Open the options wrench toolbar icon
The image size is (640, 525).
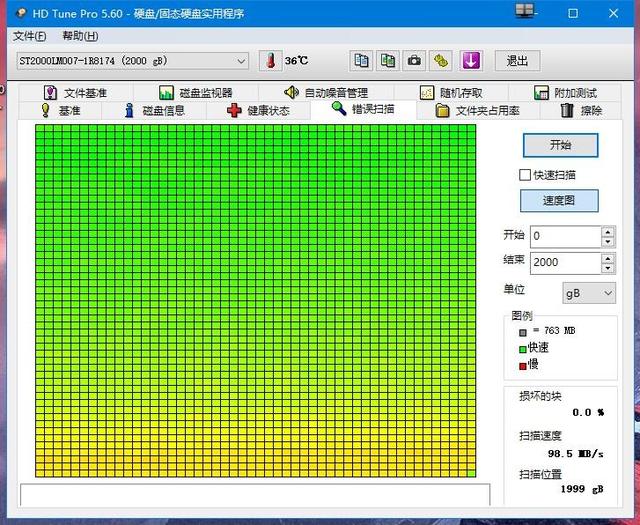coord(441,61)
